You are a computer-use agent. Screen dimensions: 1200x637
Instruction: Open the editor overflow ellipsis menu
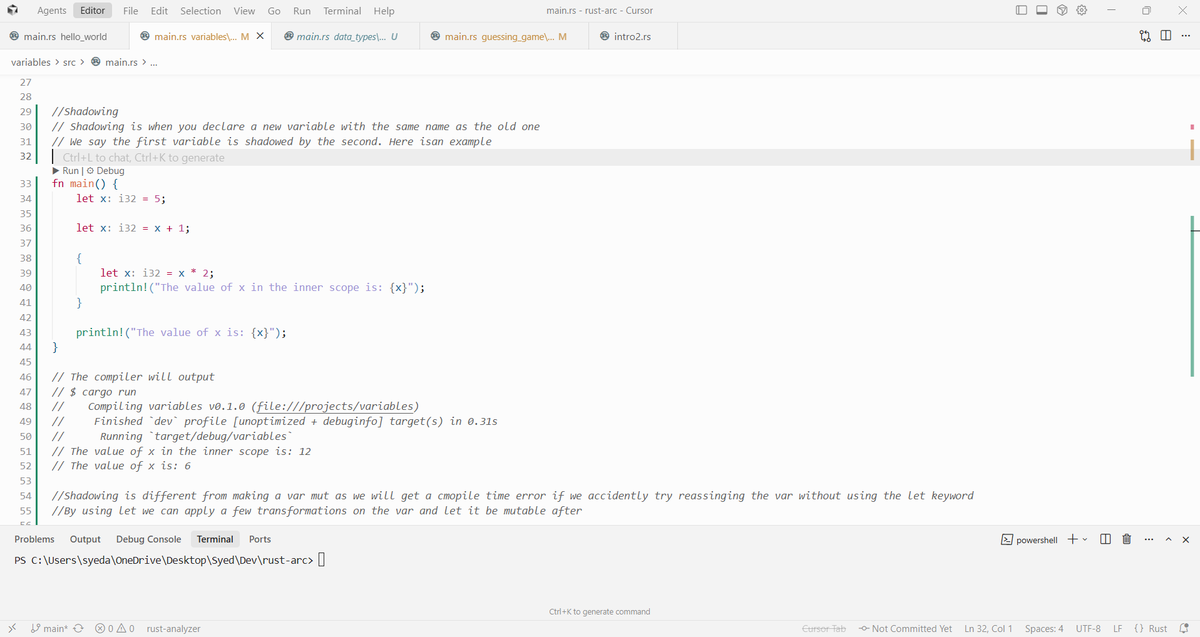click(1185, 33)
